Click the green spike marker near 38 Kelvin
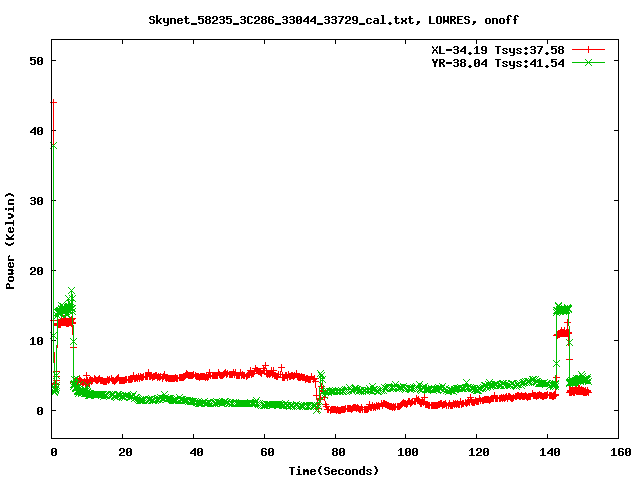 tap(53, 146)
